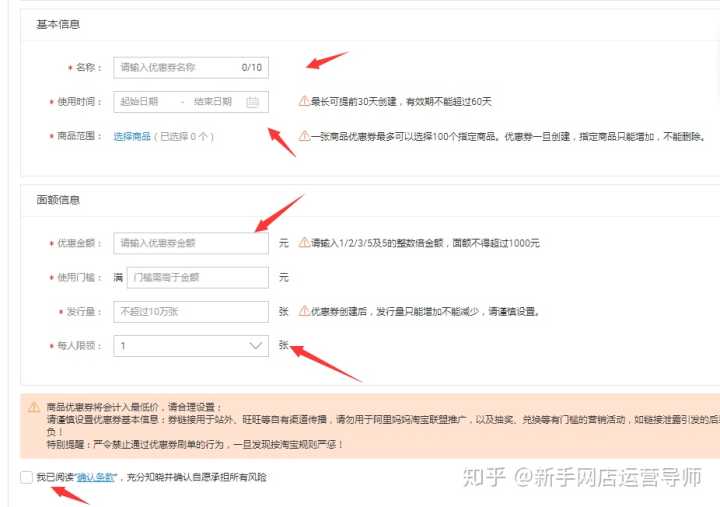Screen dimensions: 720x507
Task: Click the warning icon beside amount rule note
Action: 304,242
